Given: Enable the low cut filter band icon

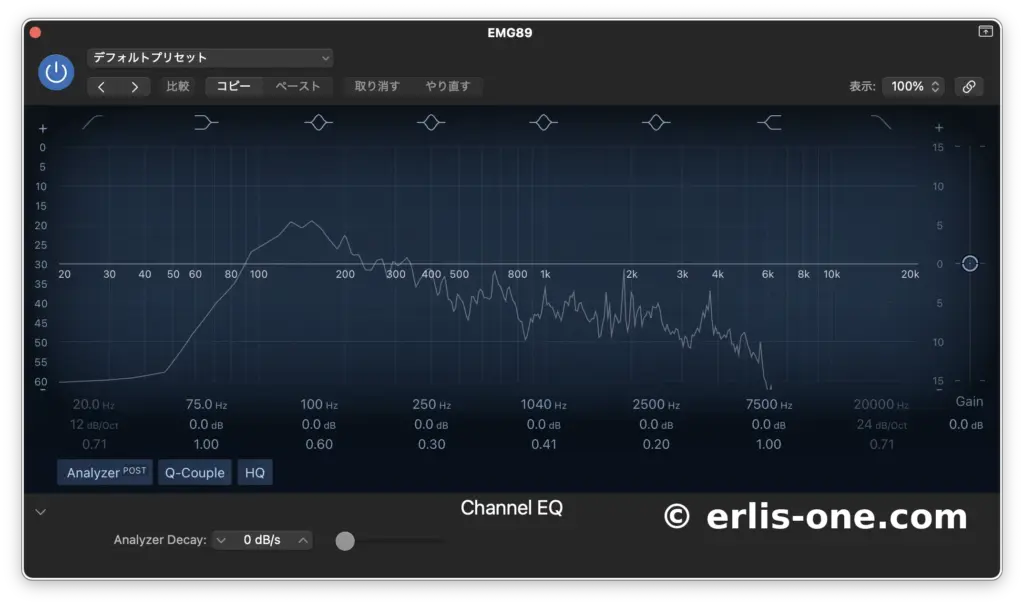Looking at the screenshot, I should pyautogui.click(x=92, y=122).
